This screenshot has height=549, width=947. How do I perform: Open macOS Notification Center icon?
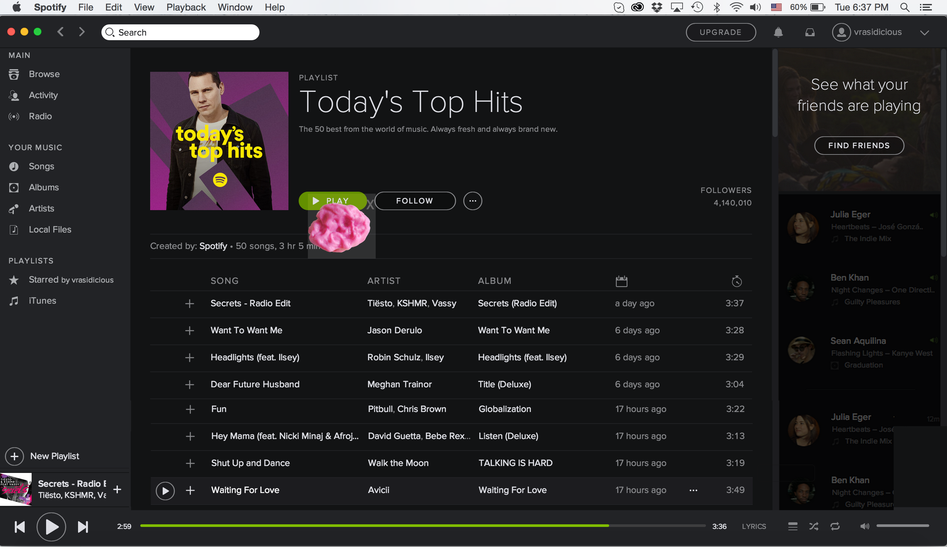coord(925,7)
